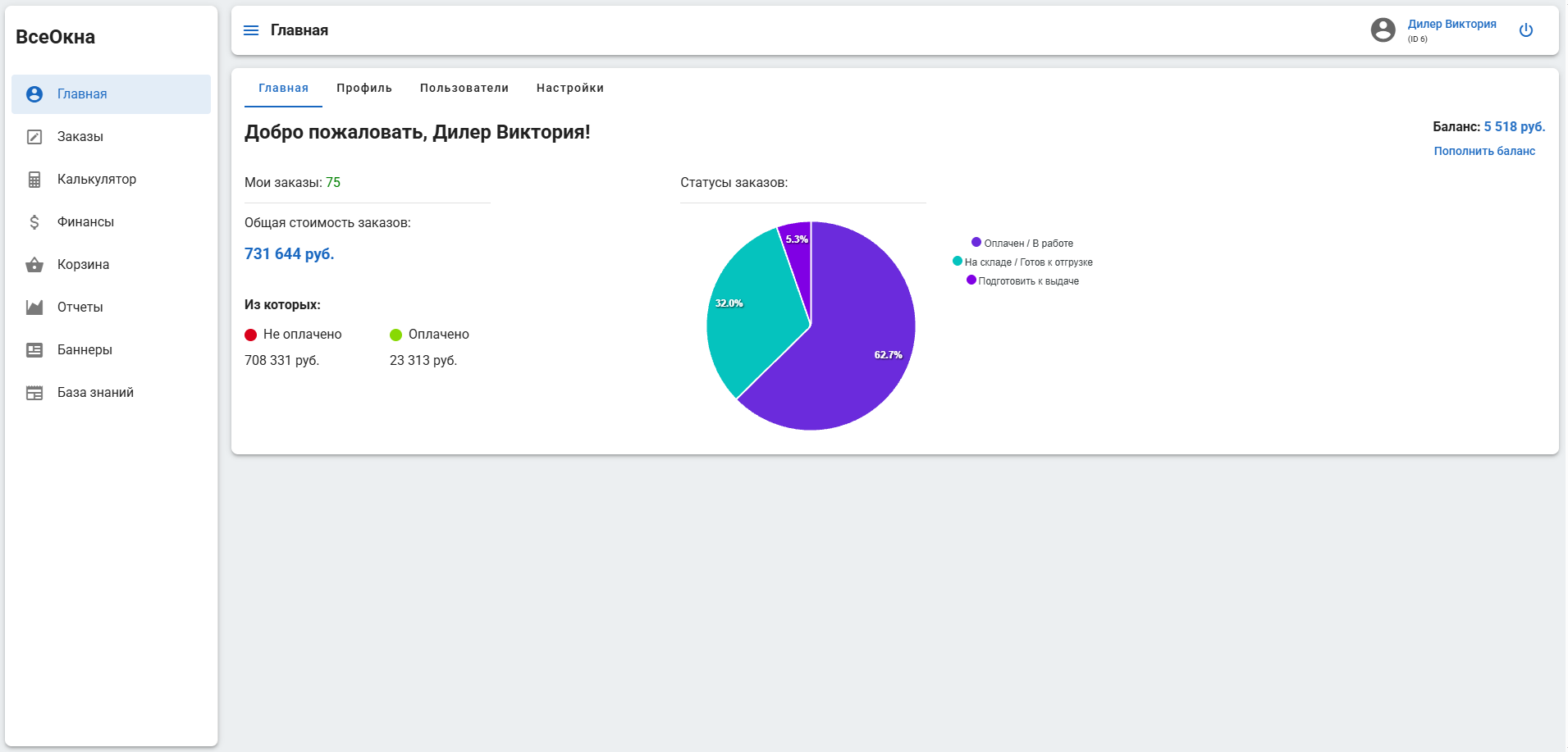Open the Пользователи tab
The height and width of the screenshot is (752, 1568).
pos(464,88)
